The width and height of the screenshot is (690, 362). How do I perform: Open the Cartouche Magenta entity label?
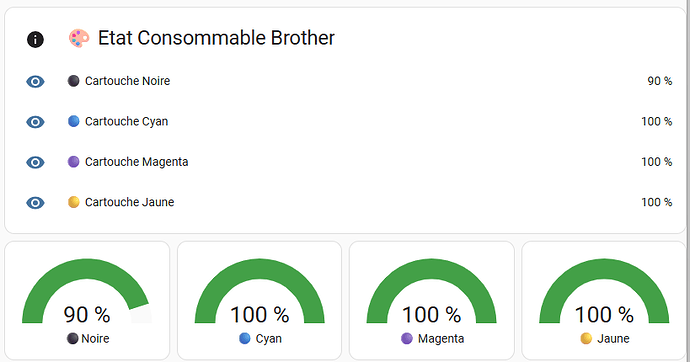pos(136,162)
